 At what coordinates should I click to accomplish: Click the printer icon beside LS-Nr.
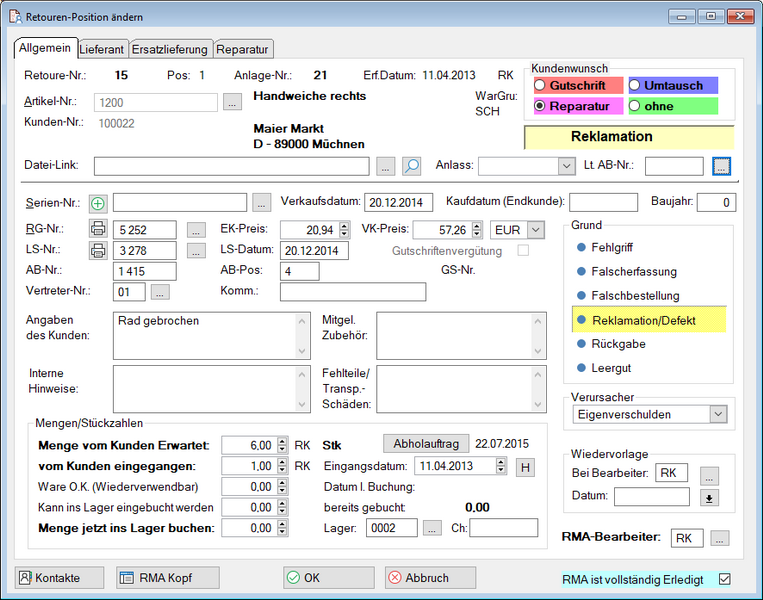[x=98, y=250]
